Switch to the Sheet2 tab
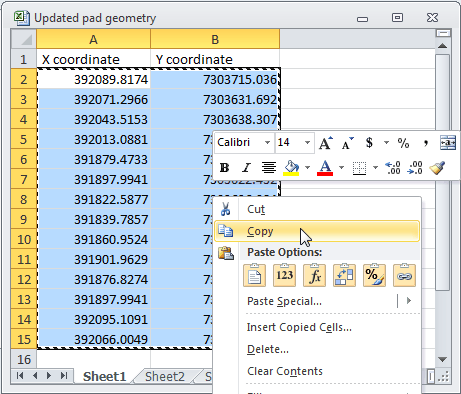This screenshot has height=394, width=461. tap(165, 377)
